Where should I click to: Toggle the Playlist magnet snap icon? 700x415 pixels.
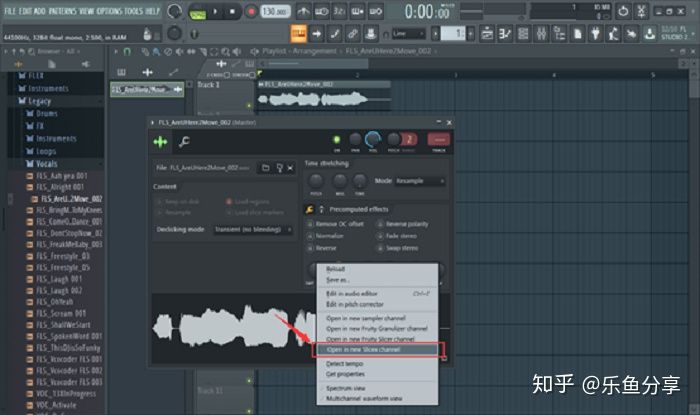tap(127, 52)
